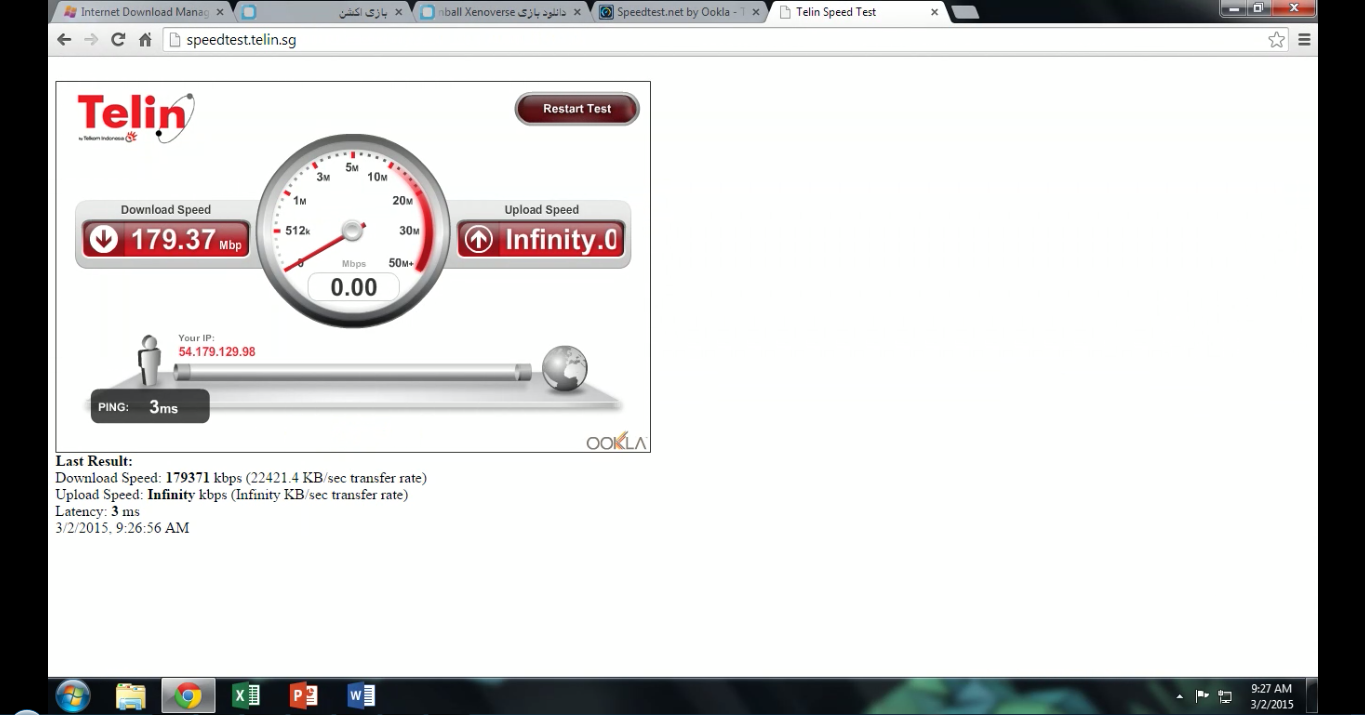The image size is (1365, 715).
Task: Click the 3/2/2015, 9:26:56 AM timestamp
Action: click(122, 528)
